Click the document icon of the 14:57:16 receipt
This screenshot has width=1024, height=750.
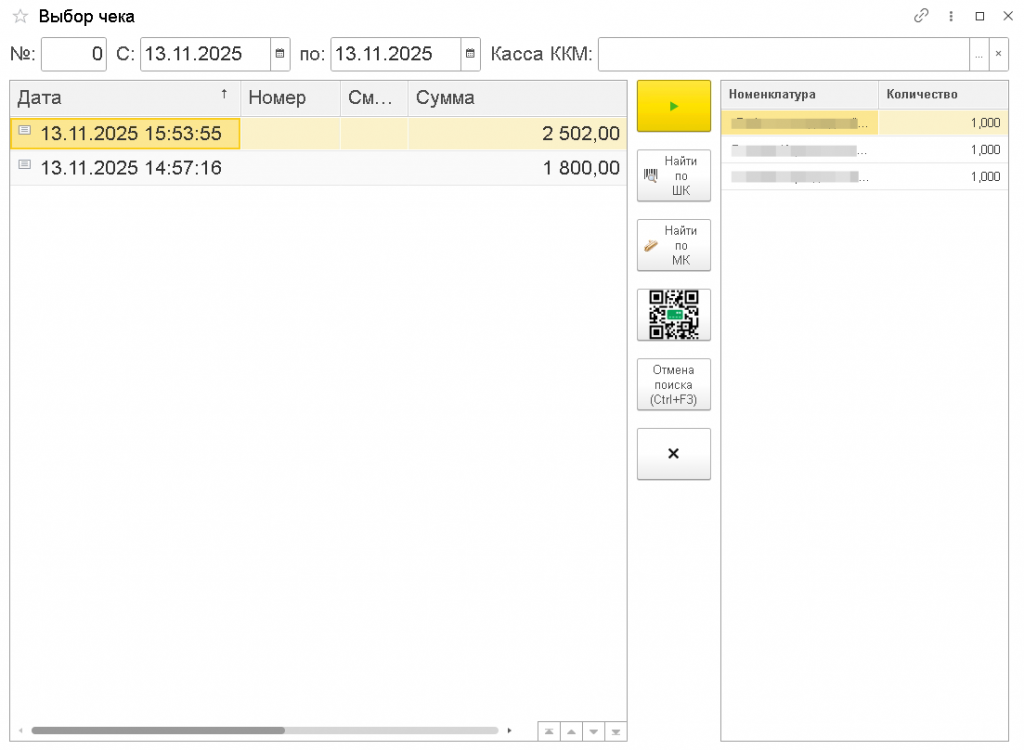coord(25,164)
